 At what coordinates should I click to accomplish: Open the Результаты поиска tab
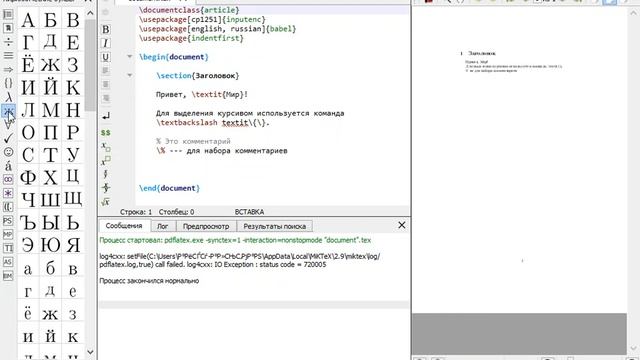point(274,226)
